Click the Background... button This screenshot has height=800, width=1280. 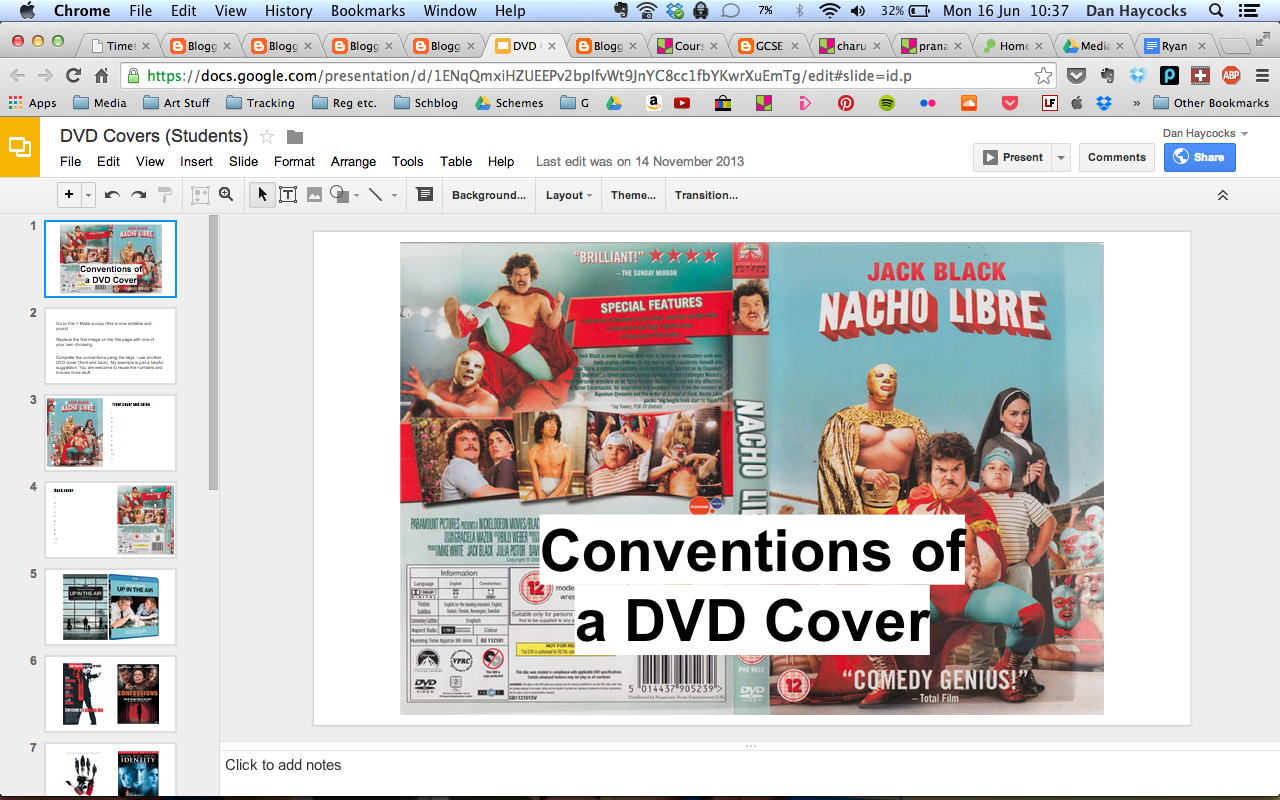click(x=489, y=195)
